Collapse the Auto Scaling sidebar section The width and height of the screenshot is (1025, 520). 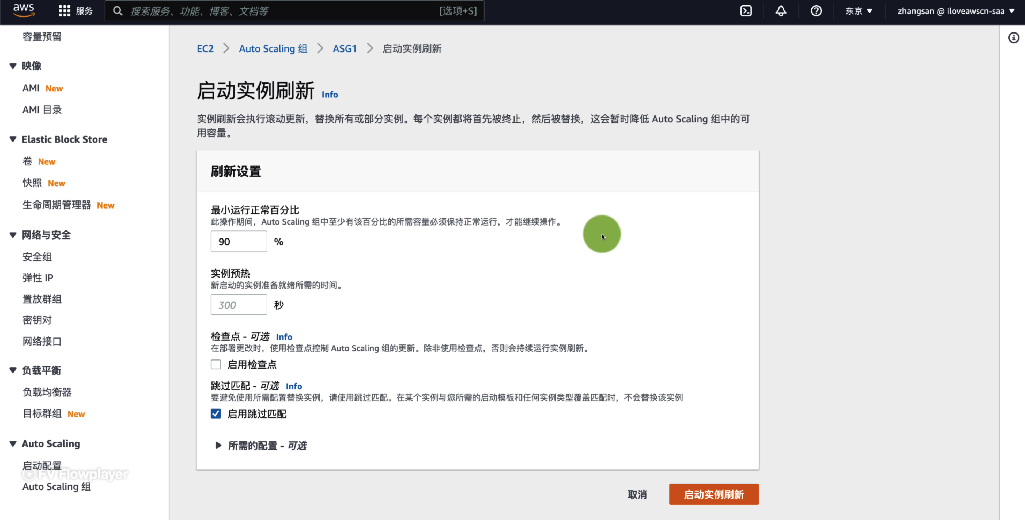click(12, 443)
